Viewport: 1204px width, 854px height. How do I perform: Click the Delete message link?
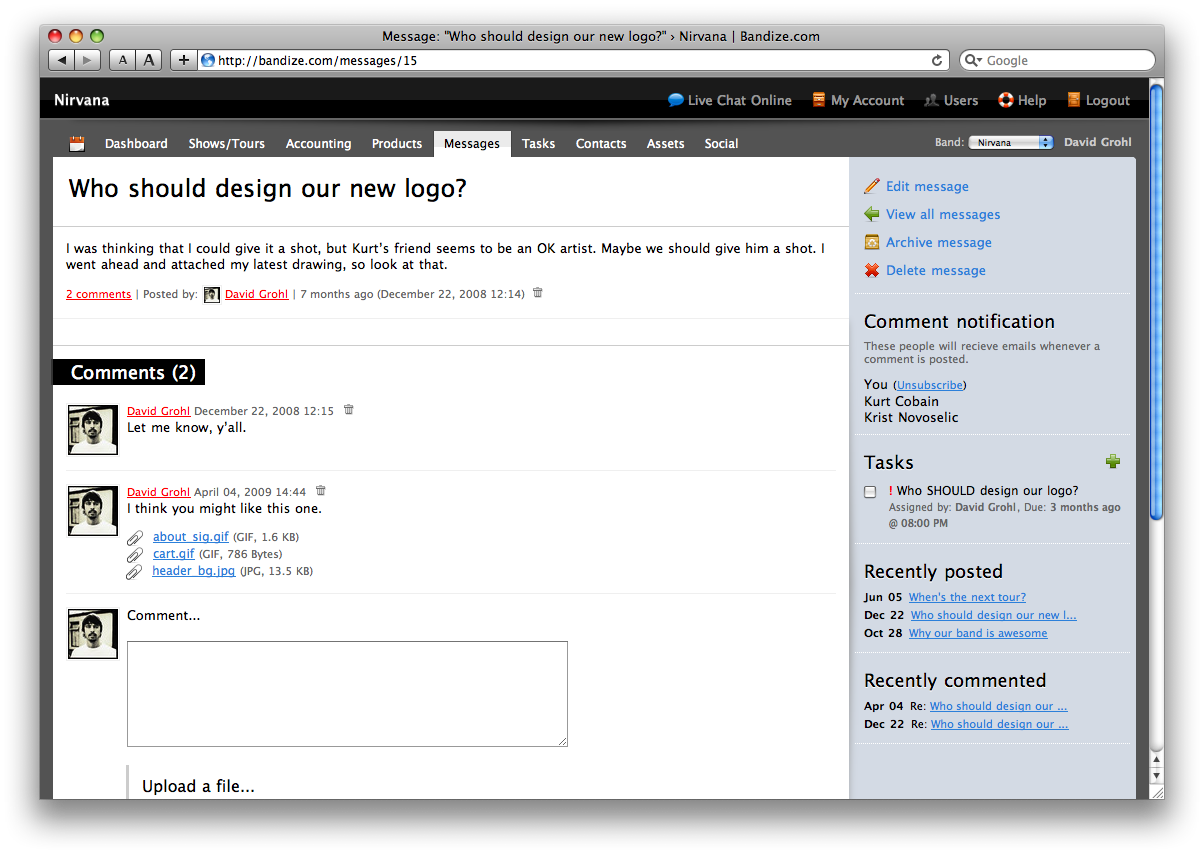(x=936, y=270)
